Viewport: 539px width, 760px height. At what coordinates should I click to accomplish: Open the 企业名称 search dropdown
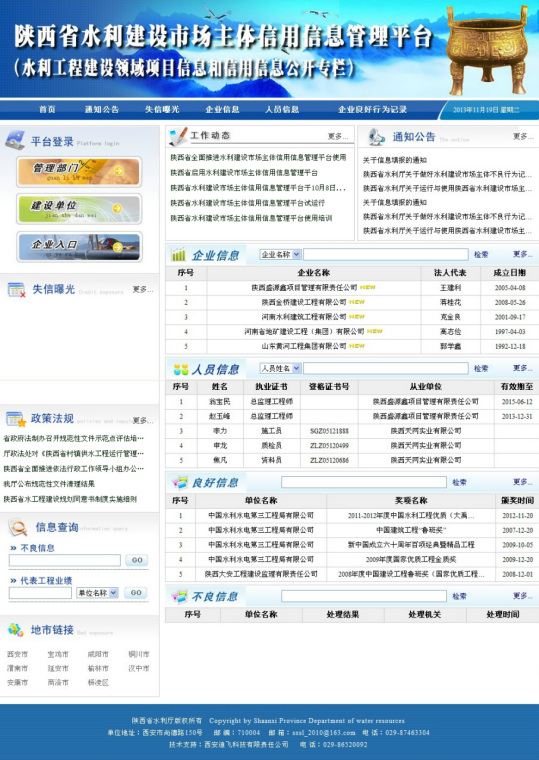tap(281, 254)
